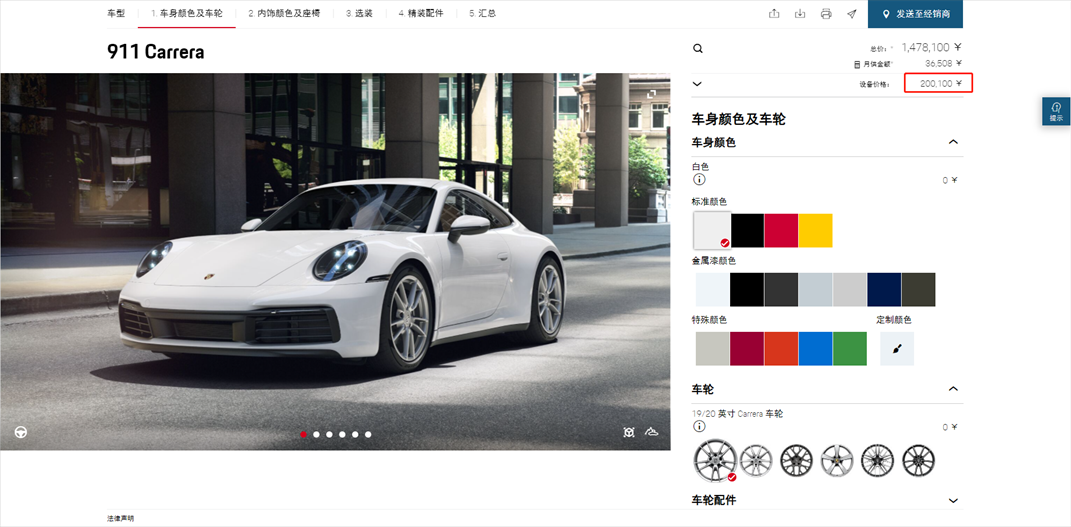Go to the third image carousel dot

pyautogui.click(x=329, y=435)
